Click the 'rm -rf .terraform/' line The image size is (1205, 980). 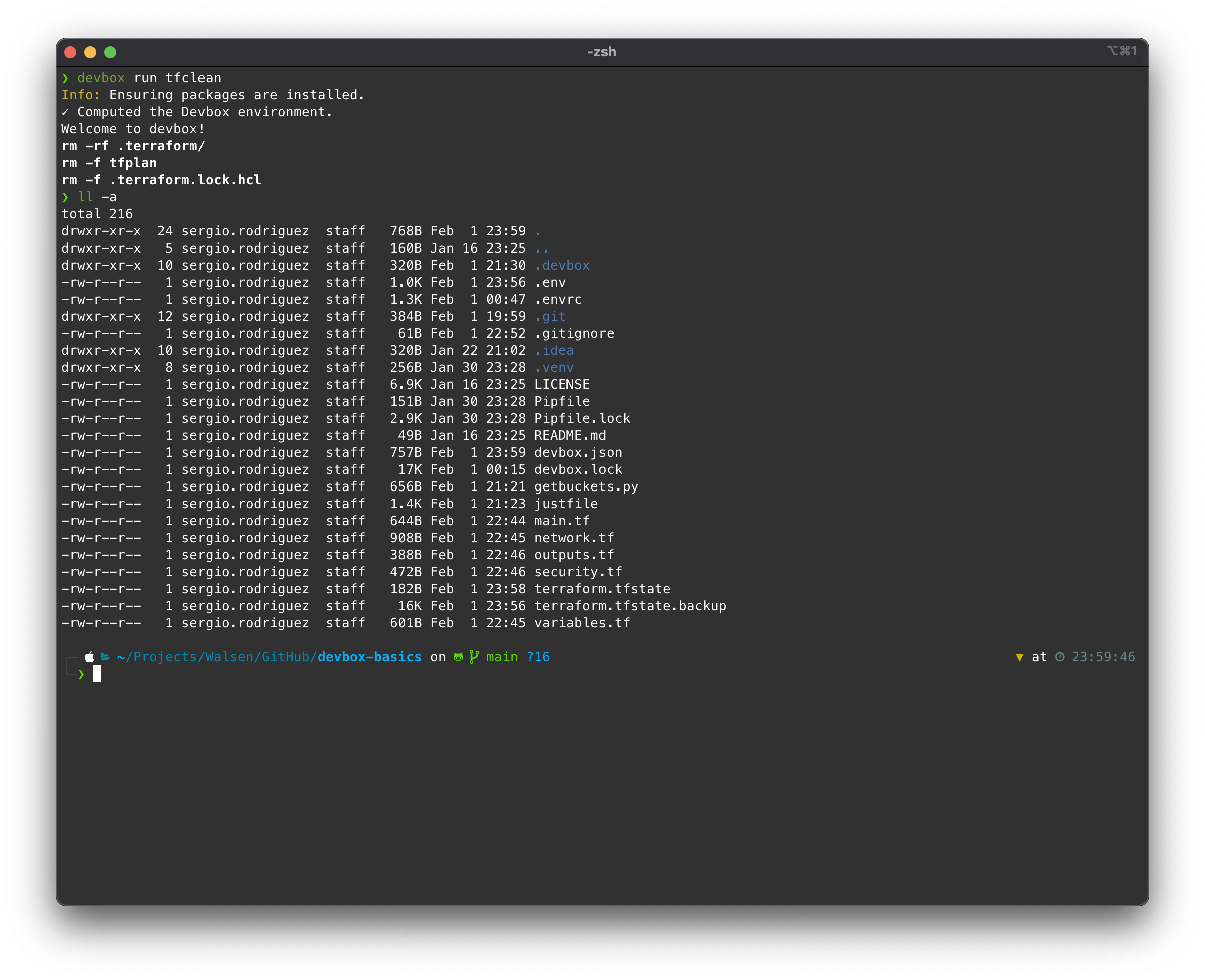click(133, 146)
